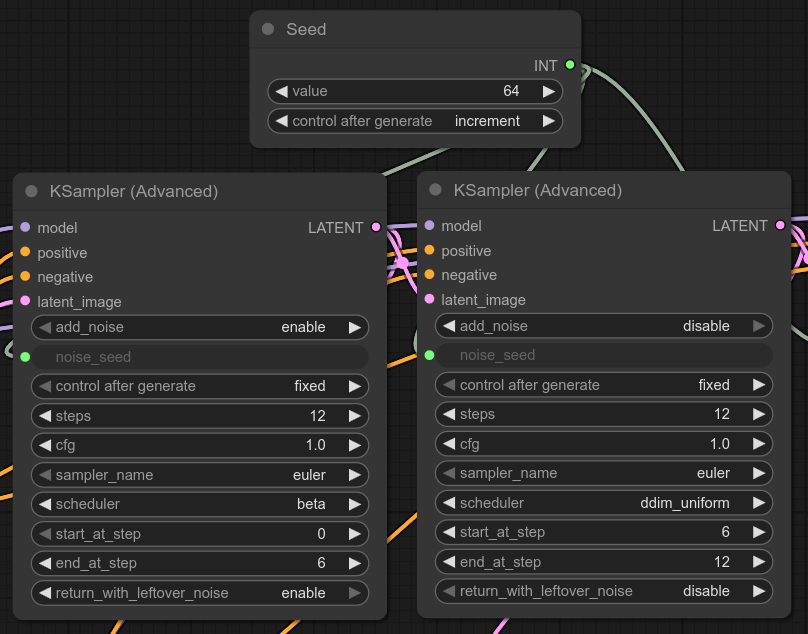Click right KSampler's noise_seed input port
The height and width of the screenshot is (634, 808).
pos(429,355)
